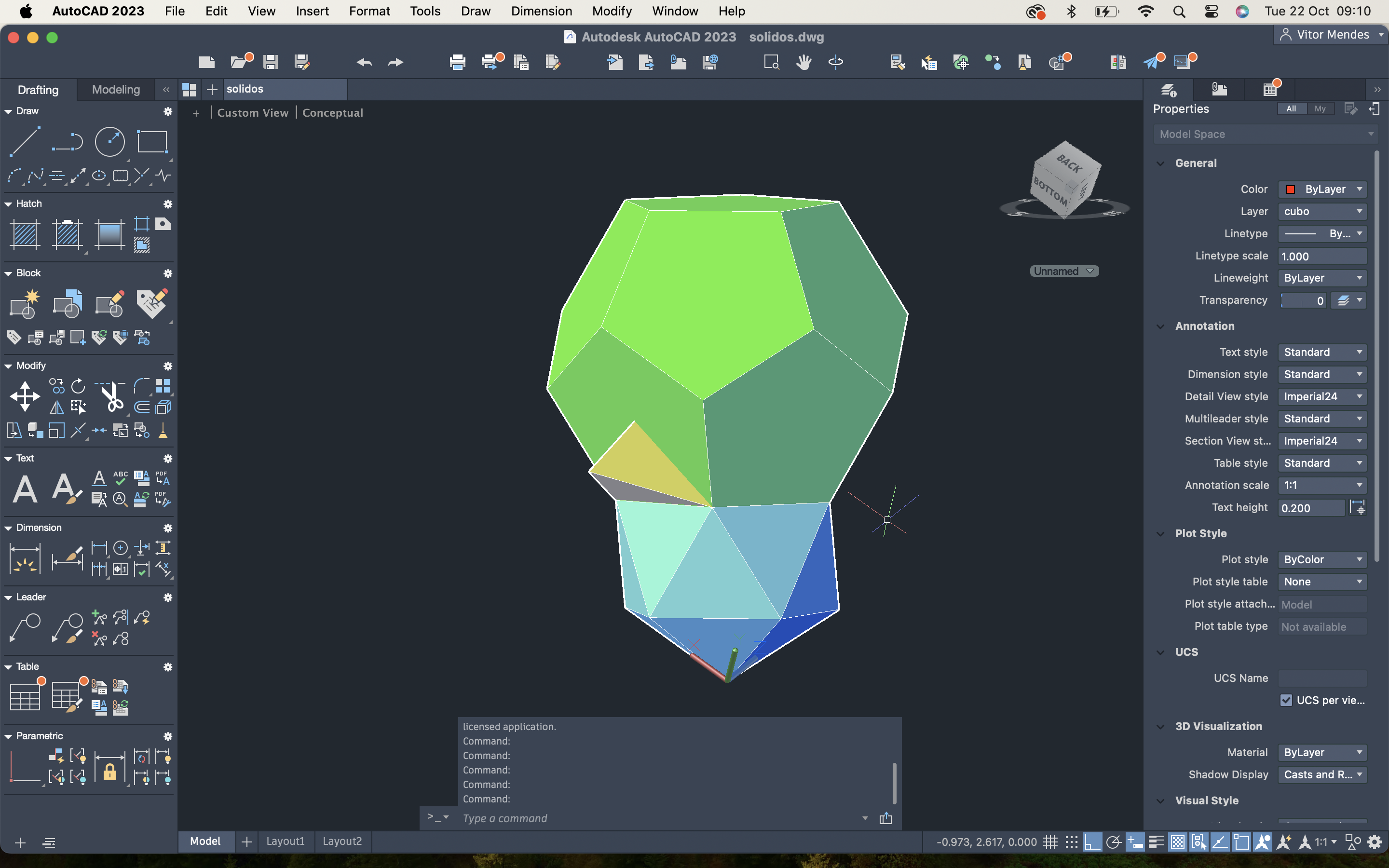Open the Unnamed UCS dropdown
The image size is (1389, 868).
[x=1063, y=271]
